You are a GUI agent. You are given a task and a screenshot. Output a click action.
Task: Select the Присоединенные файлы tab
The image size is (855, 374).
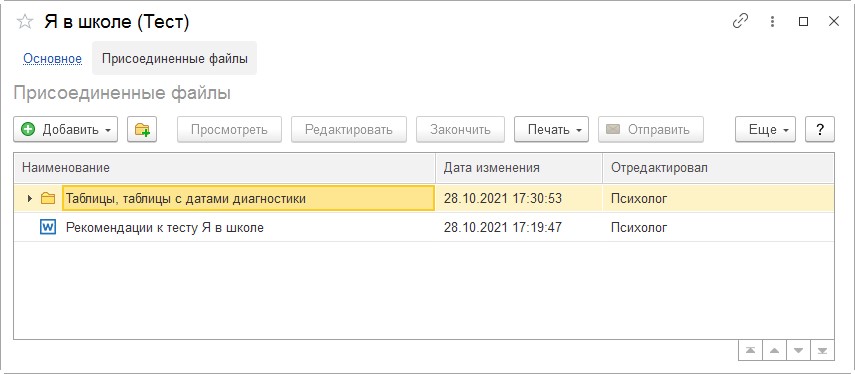(x=174, y=58)
